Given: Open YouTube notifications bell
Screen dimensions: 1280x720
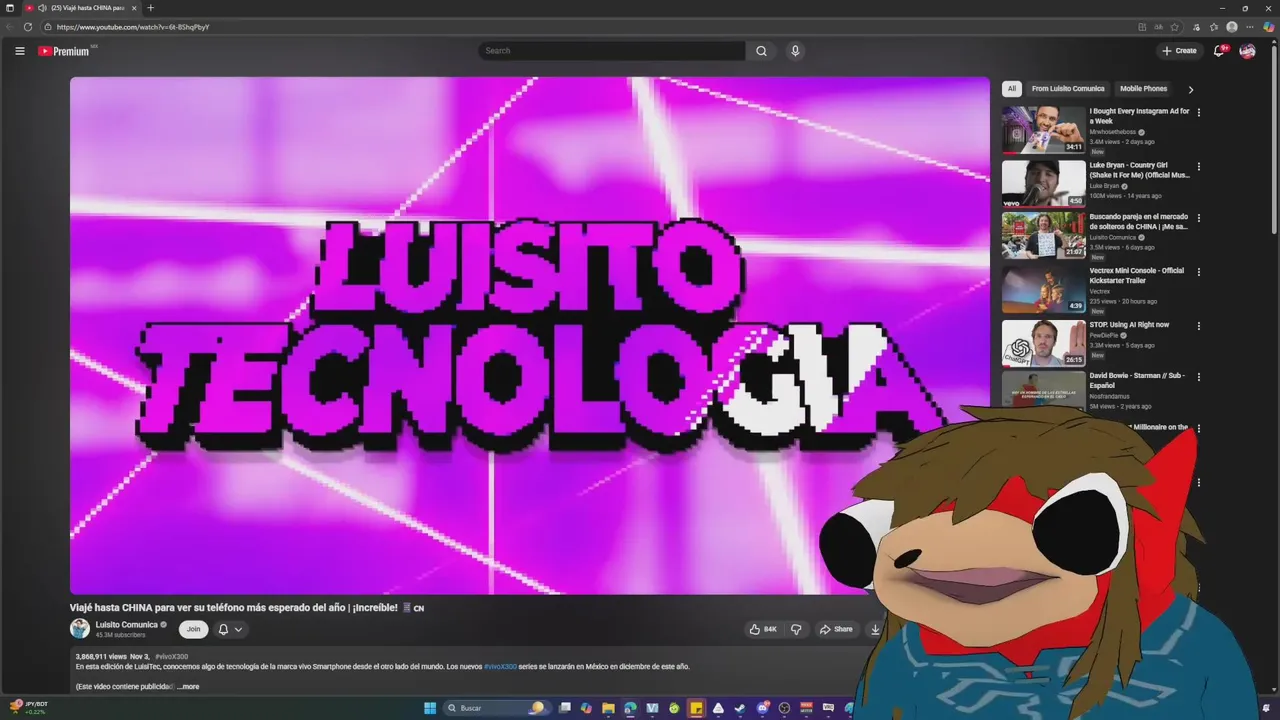Looking at the screenshot, I should [1219, 51].
